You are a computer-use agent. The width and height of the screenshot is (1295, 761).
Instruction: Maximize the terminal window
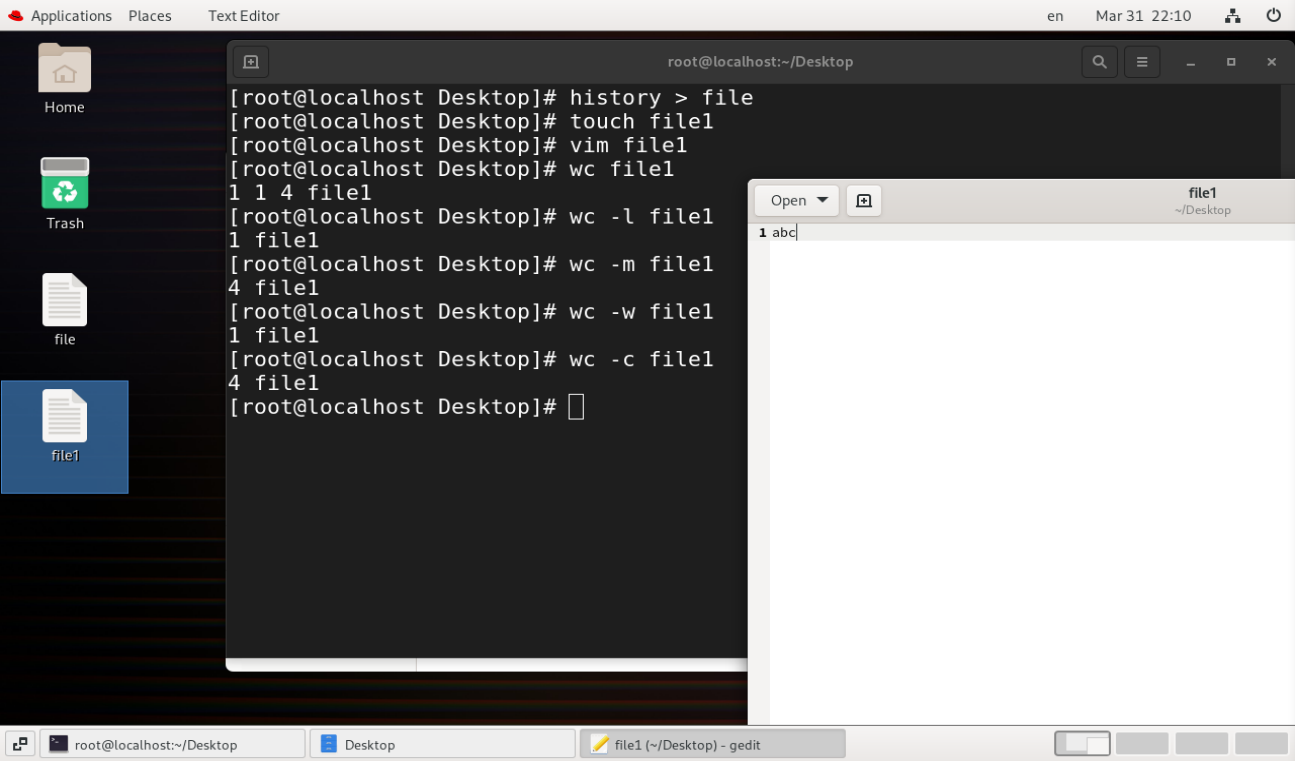pyautogui.click(x=1231, y=62)
